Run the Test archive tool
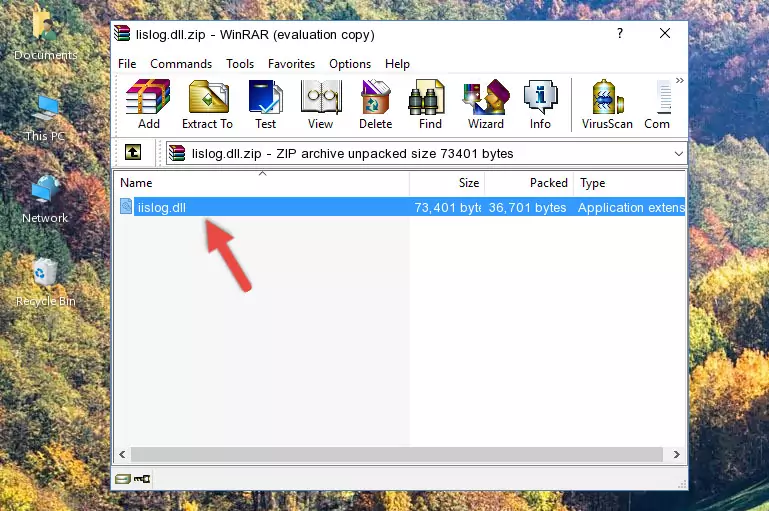 (x=265, y=104)
